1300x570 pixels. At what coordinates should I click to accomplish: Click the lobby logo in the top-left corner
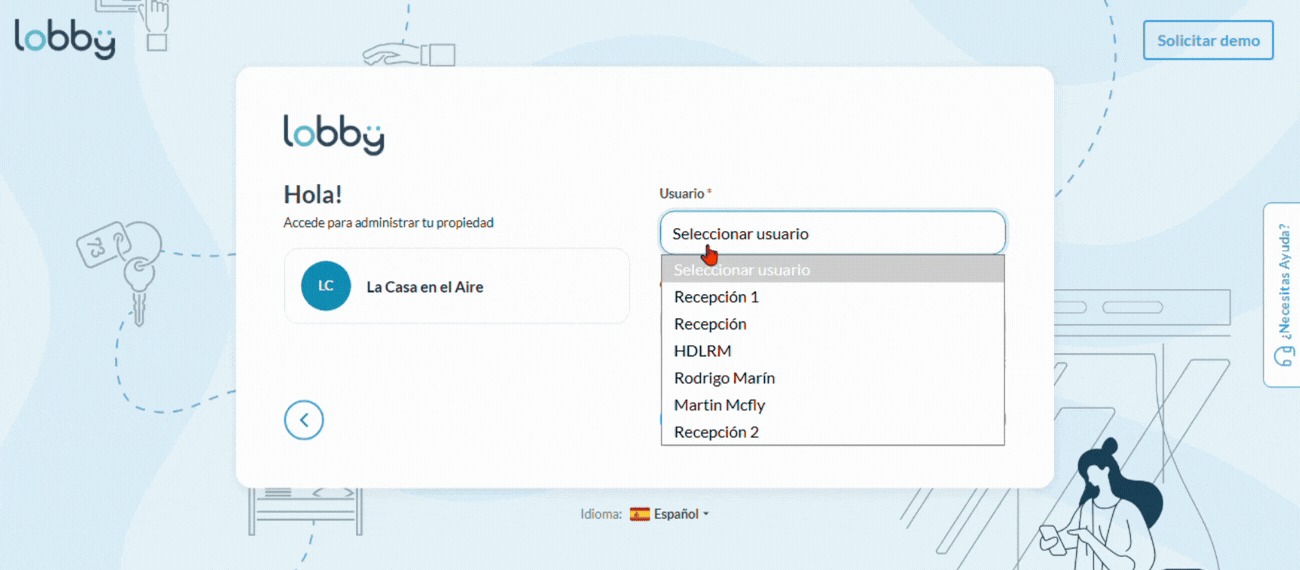[x=64, y=38]
